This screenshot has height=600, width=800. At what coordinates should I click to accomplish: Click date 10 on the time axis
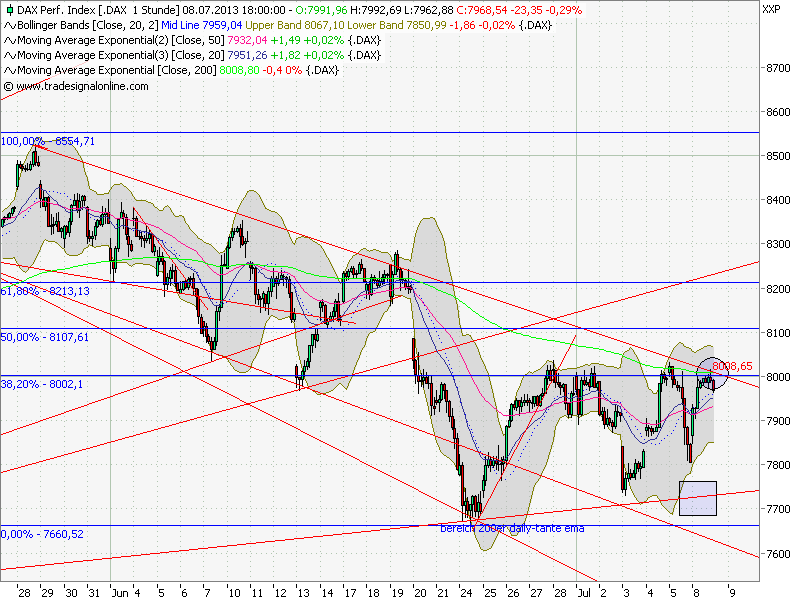(234, 593)
